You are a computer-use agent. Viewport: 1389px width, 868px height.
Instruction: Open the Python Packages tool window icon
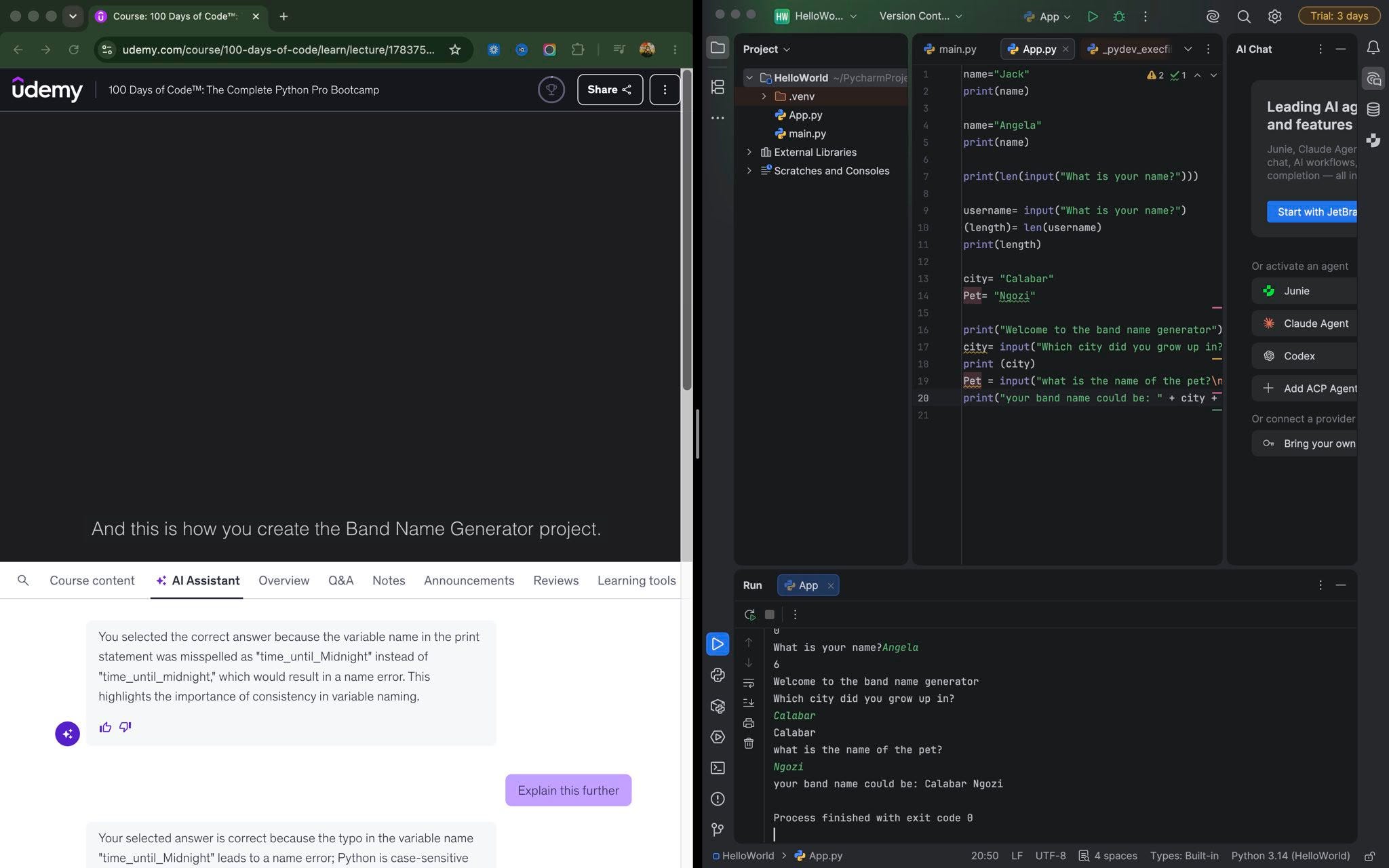click(x=718, y=706)
